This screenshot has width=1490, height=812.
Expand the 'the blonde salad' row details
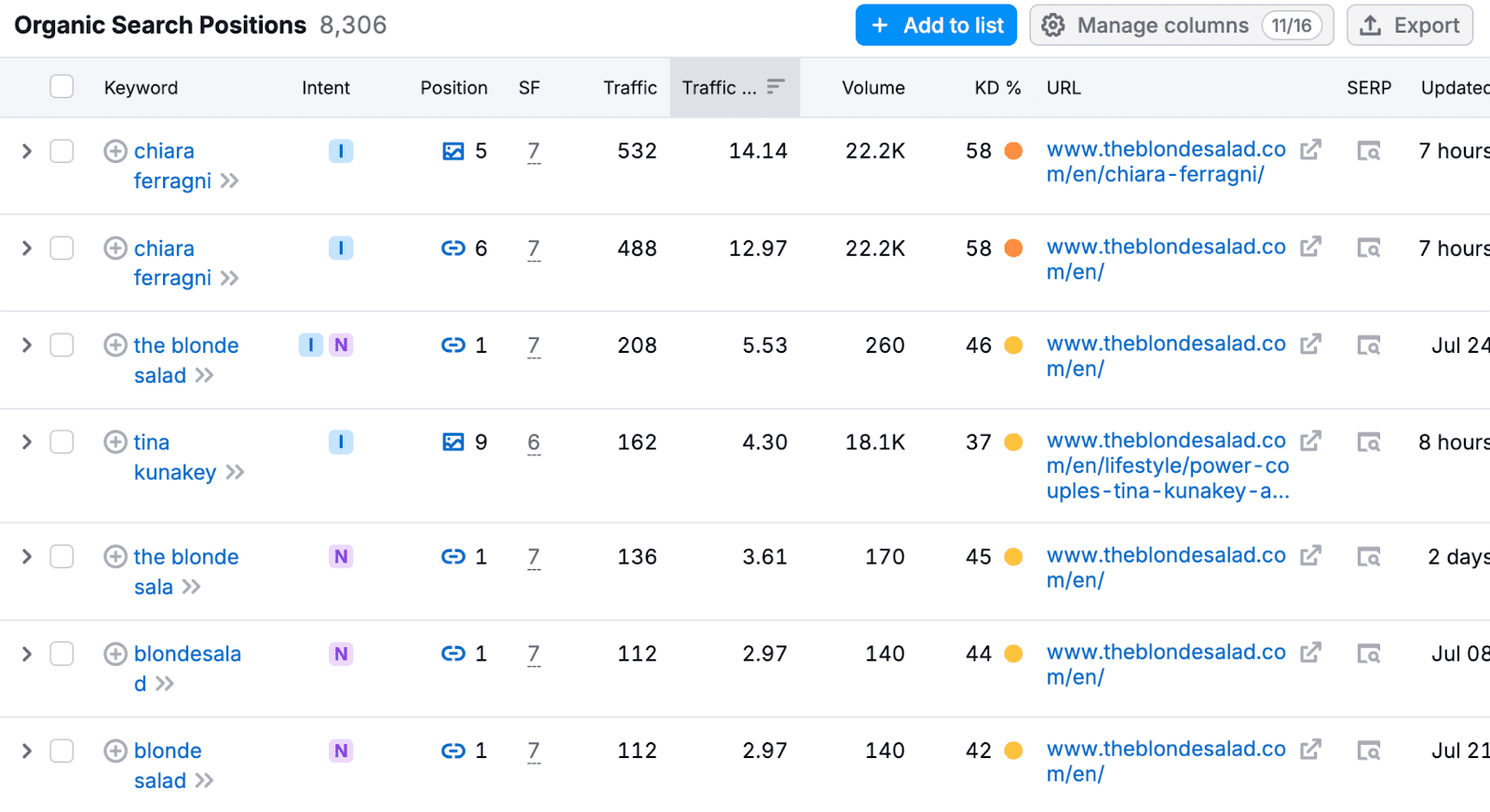coord(27,345)
